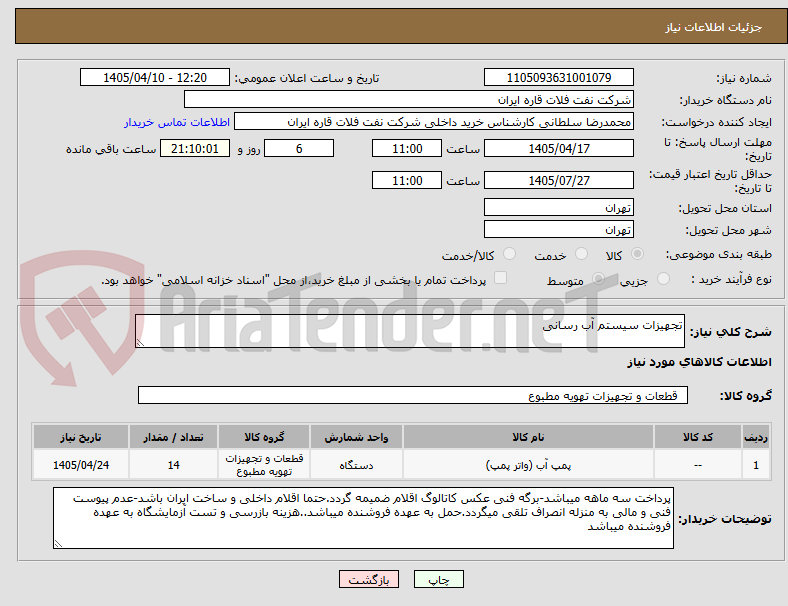The width and height of the screenshot is (788, 606).
Task: Click the جزئیات اطلاعات نیاز header title
Action: coord(714,27)
